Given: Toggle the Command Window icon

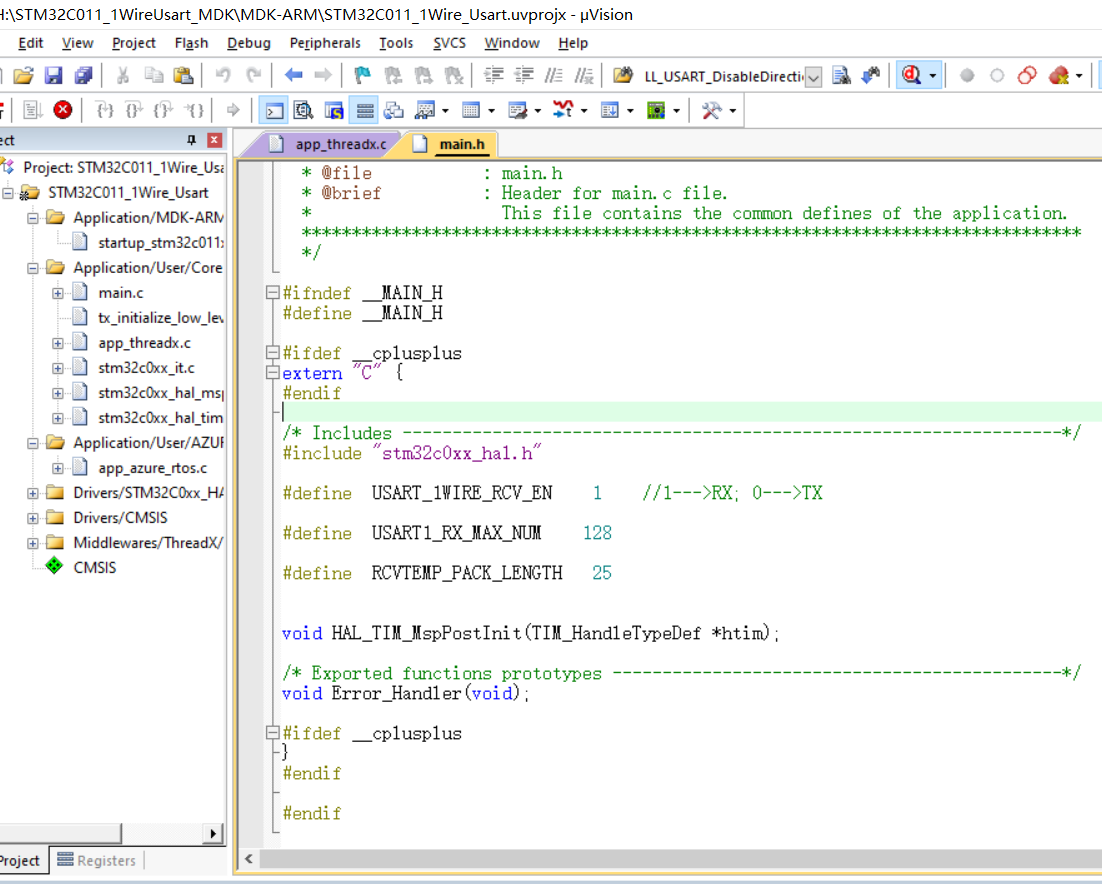Looking at the screenshot, I should tap(273, 110).
